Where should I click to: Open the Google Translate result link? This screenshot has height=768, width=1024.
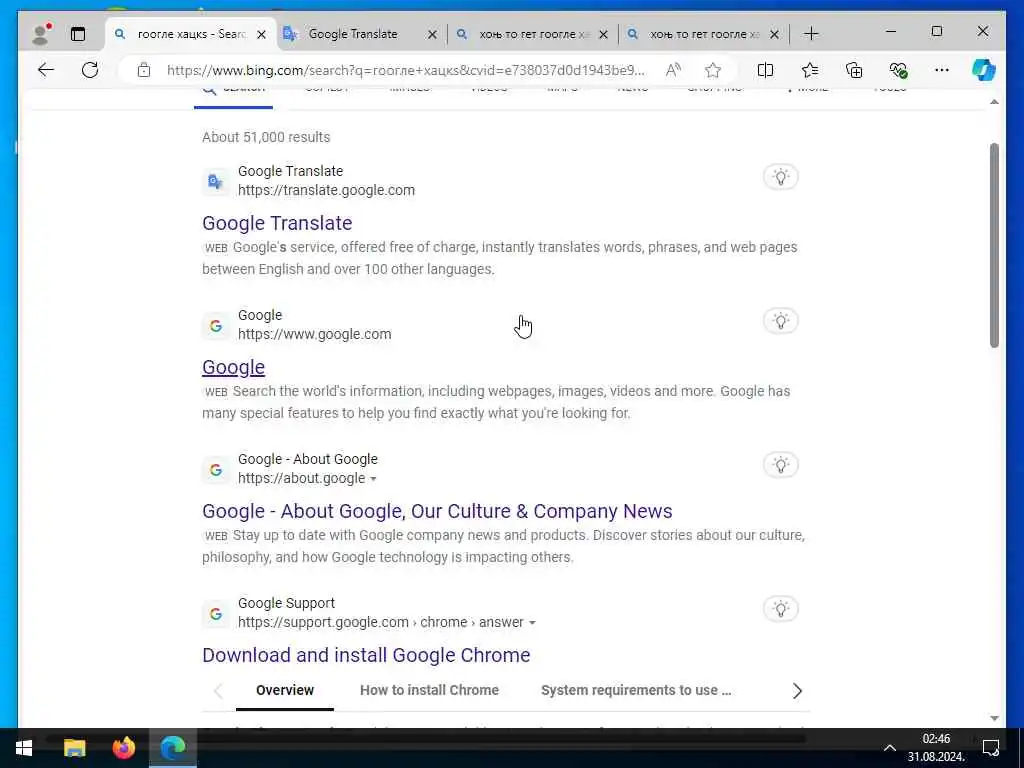click(x=277, y=223)
